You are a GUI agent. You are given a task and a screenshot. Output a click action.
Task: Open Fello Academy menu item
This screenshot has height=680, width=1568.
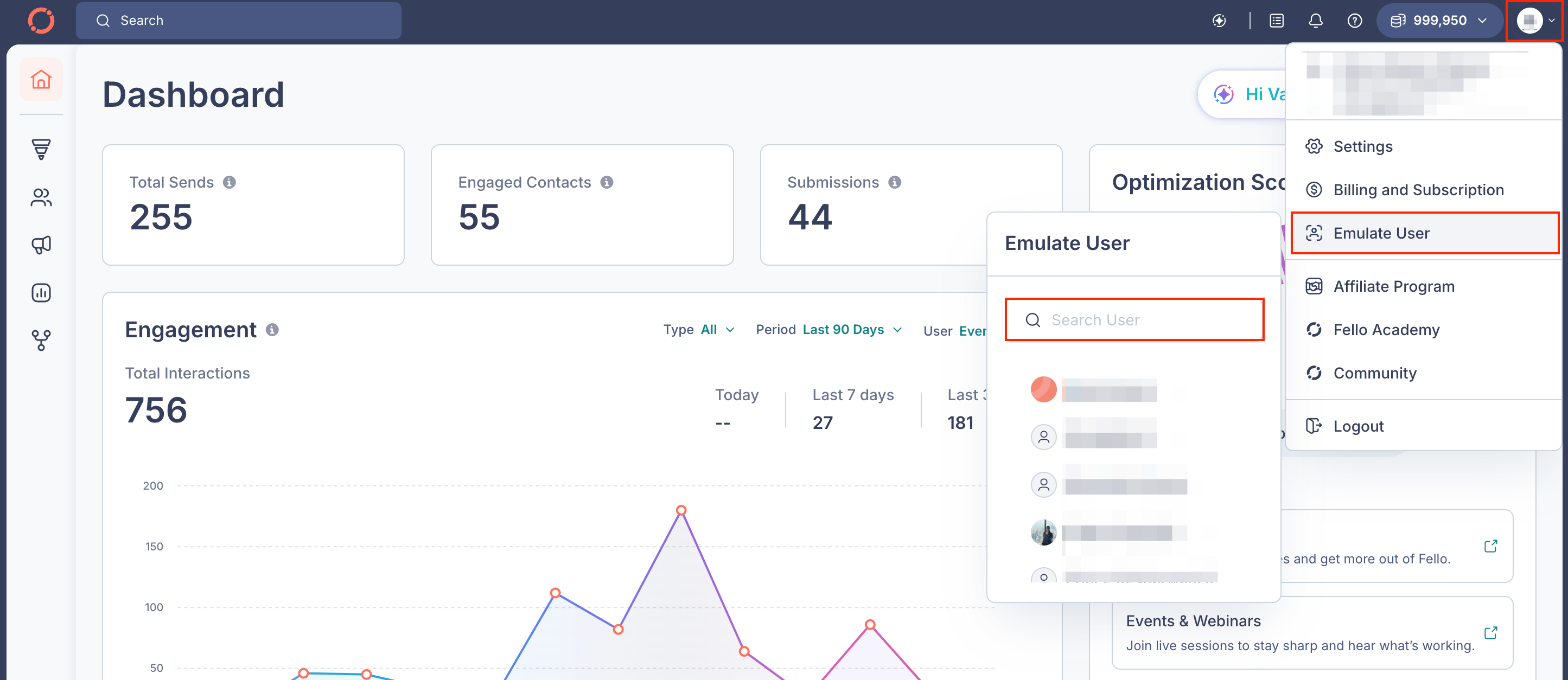(x=1423, y=330)
